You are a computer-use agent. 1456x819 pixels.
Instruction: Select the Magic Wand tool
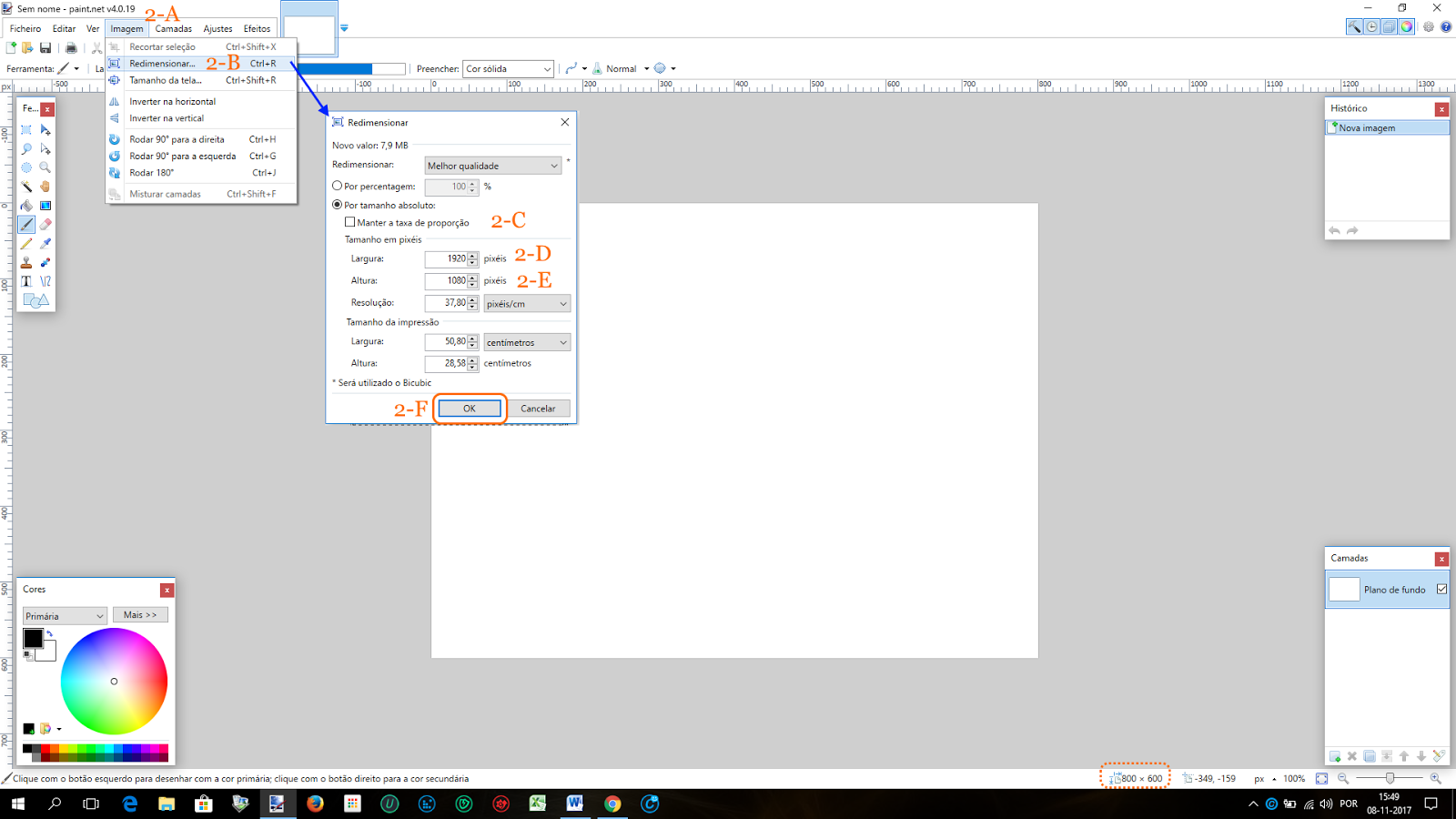[x=26, y=187]
